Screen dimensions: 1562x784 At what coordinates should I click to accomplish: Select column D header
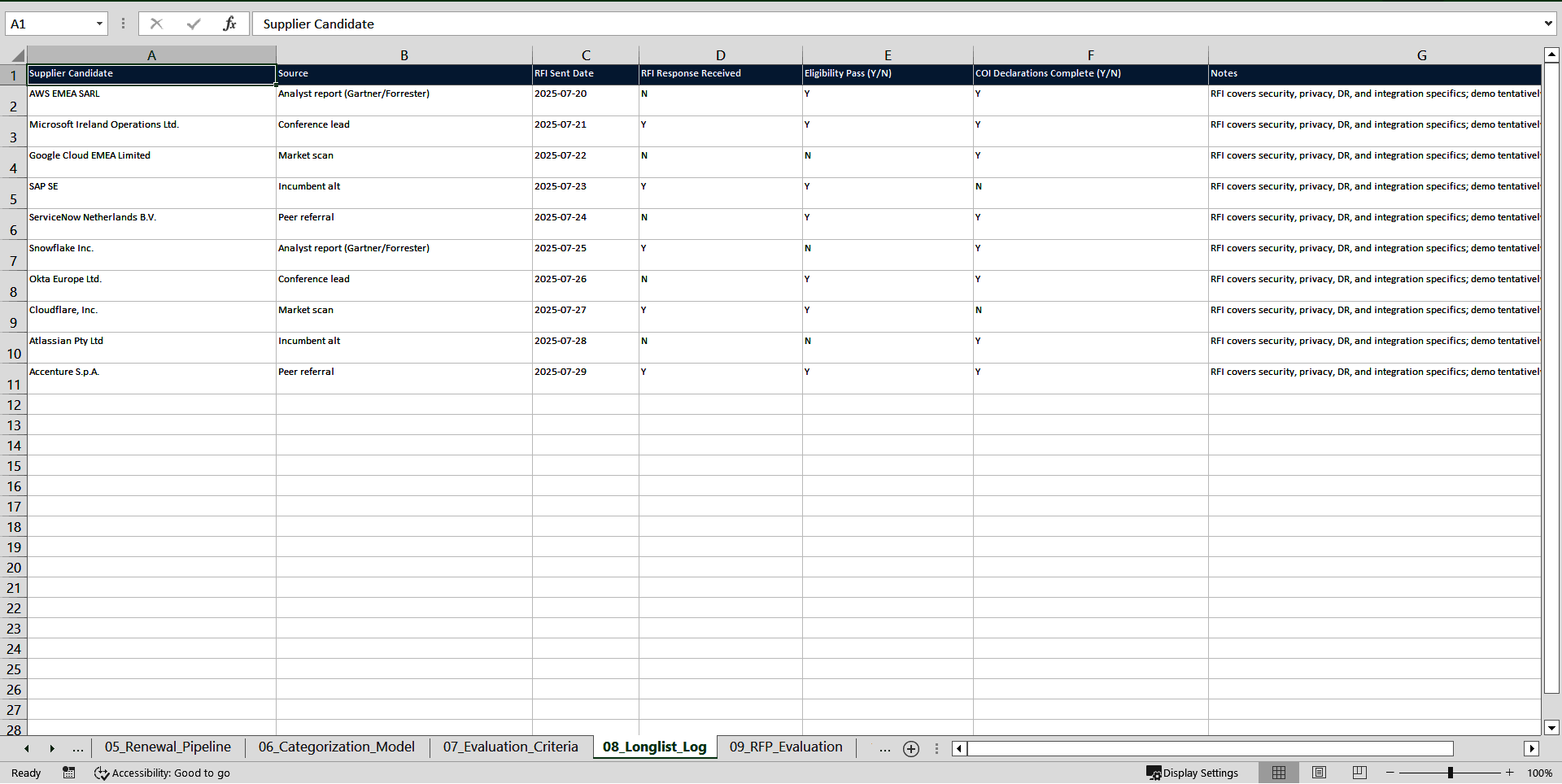coord(720,55)
